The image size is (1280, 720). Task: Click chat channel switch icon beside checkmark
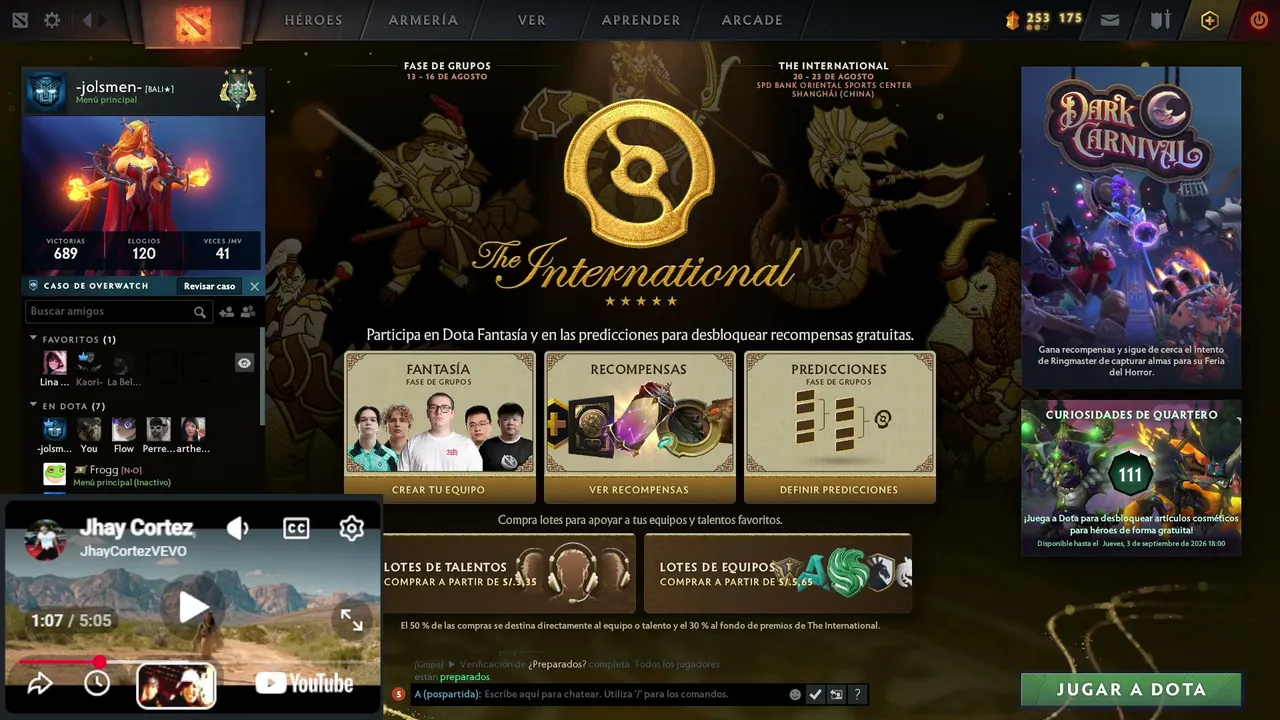click(836, 694)
